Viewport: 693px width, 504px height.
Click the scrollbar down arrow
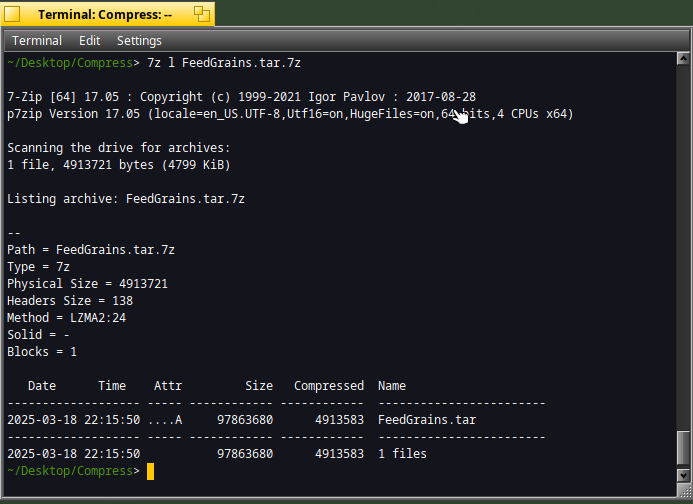(x=683, y=476)
